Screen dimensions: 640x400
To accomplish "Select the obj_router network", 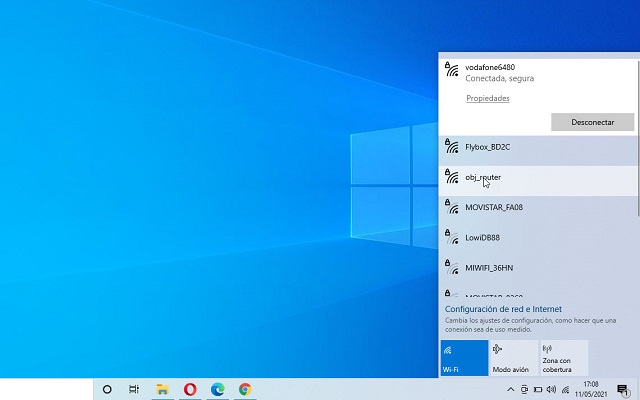I will [538, 181].
